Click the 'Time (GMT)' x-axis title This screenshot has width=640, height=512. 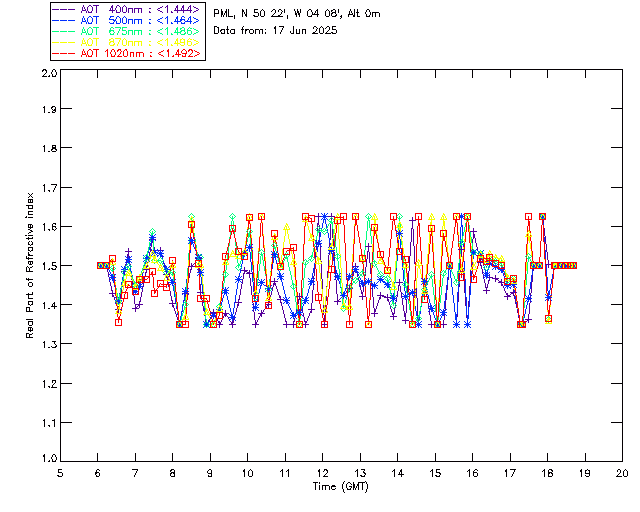point(340,486)
